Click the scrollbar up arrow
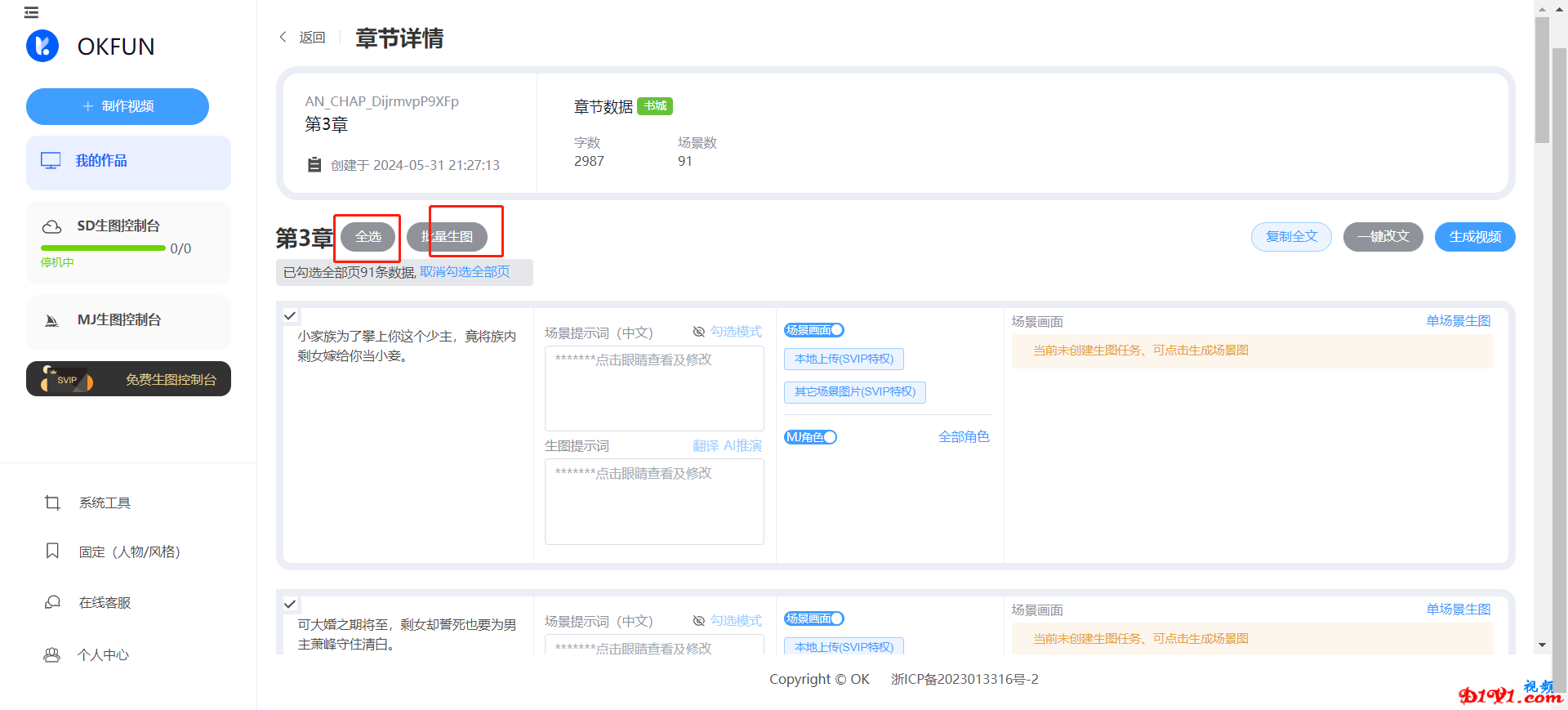The height and width of the screenshot is (710, 1568). pos(1542,10)
